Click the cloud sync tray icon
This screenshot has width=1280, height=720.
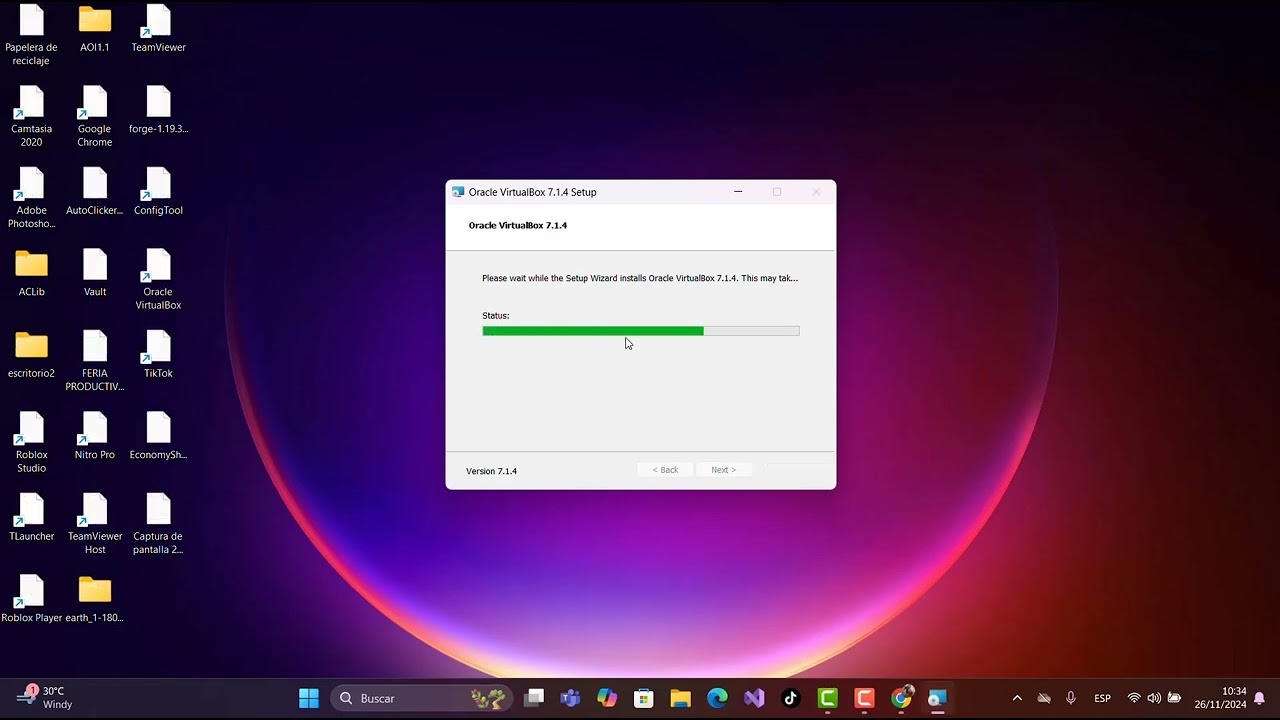(x=1044, y=698)
